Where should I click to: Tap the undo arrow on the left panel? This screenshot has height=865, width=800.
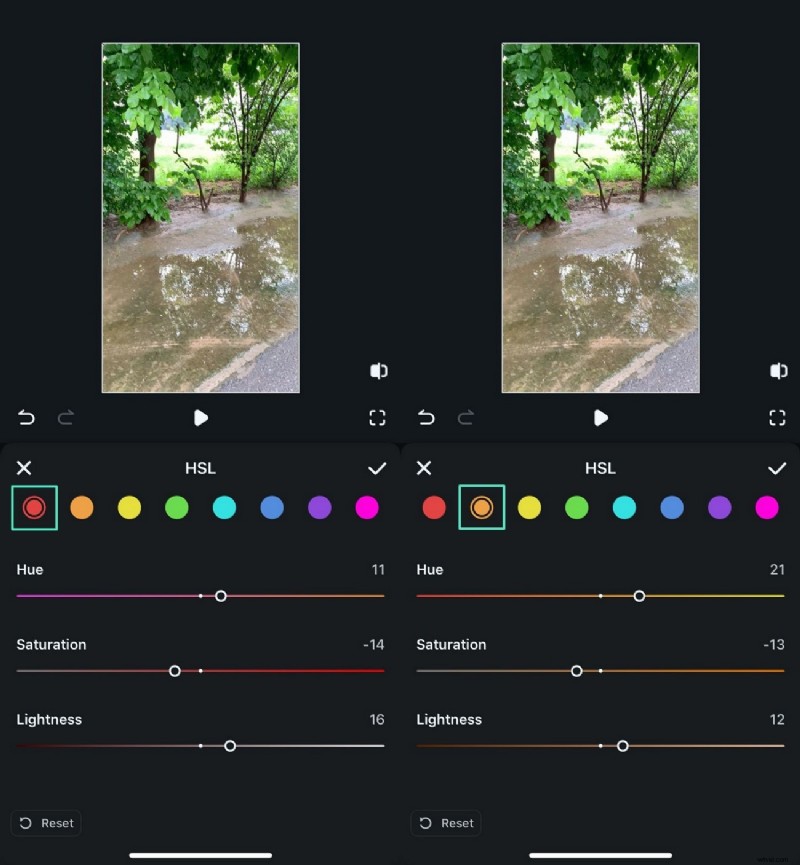[27, 418]
